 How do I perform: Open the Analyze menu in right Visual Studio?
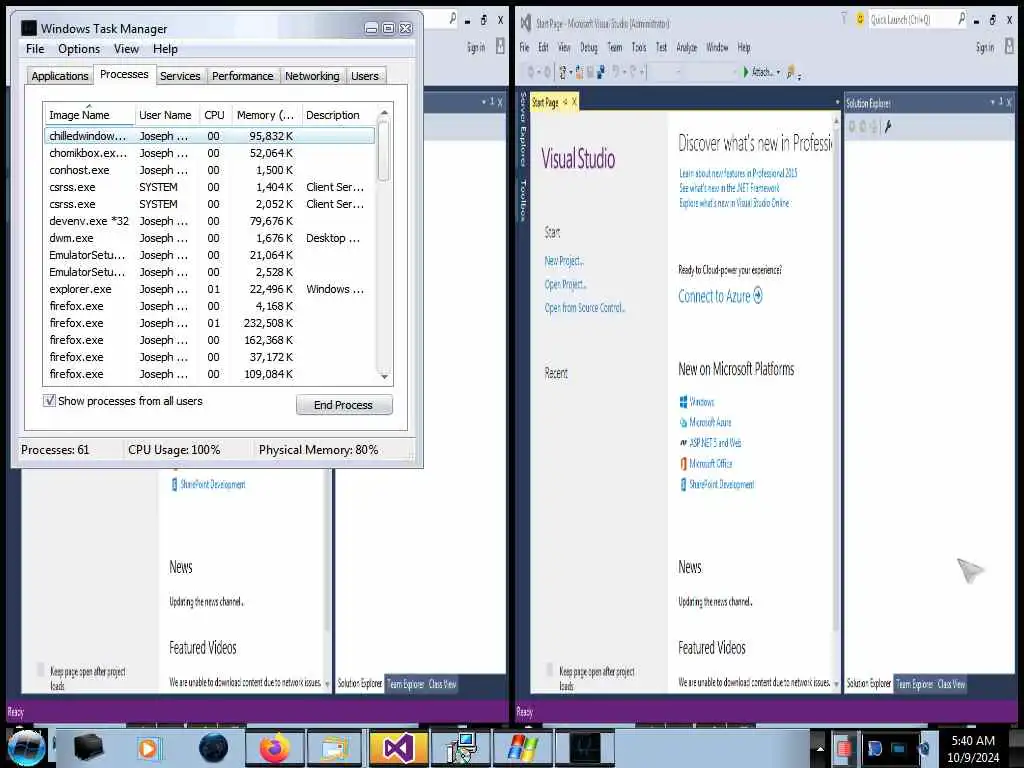point(686,47)
